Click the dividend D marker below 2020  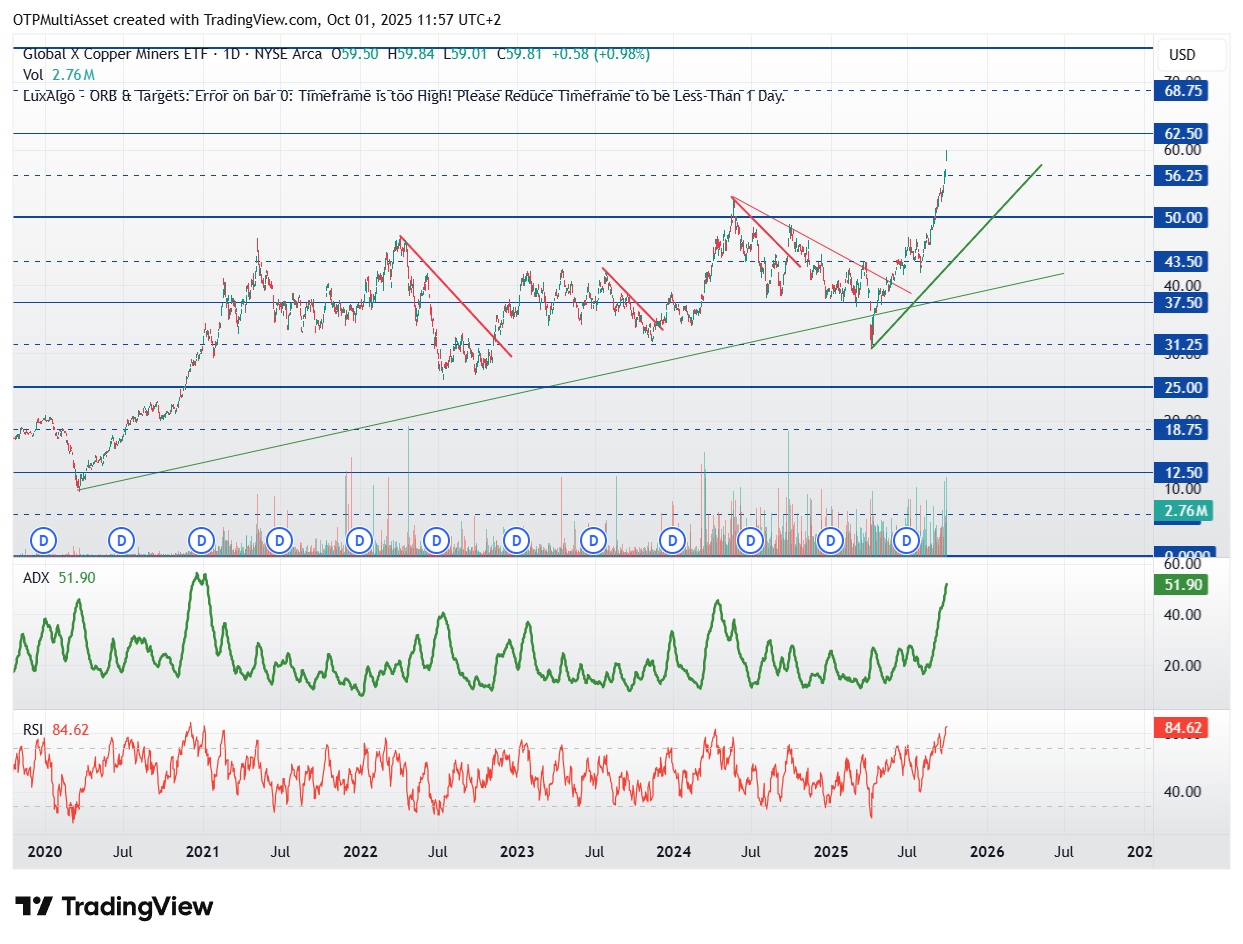point(43,541)
